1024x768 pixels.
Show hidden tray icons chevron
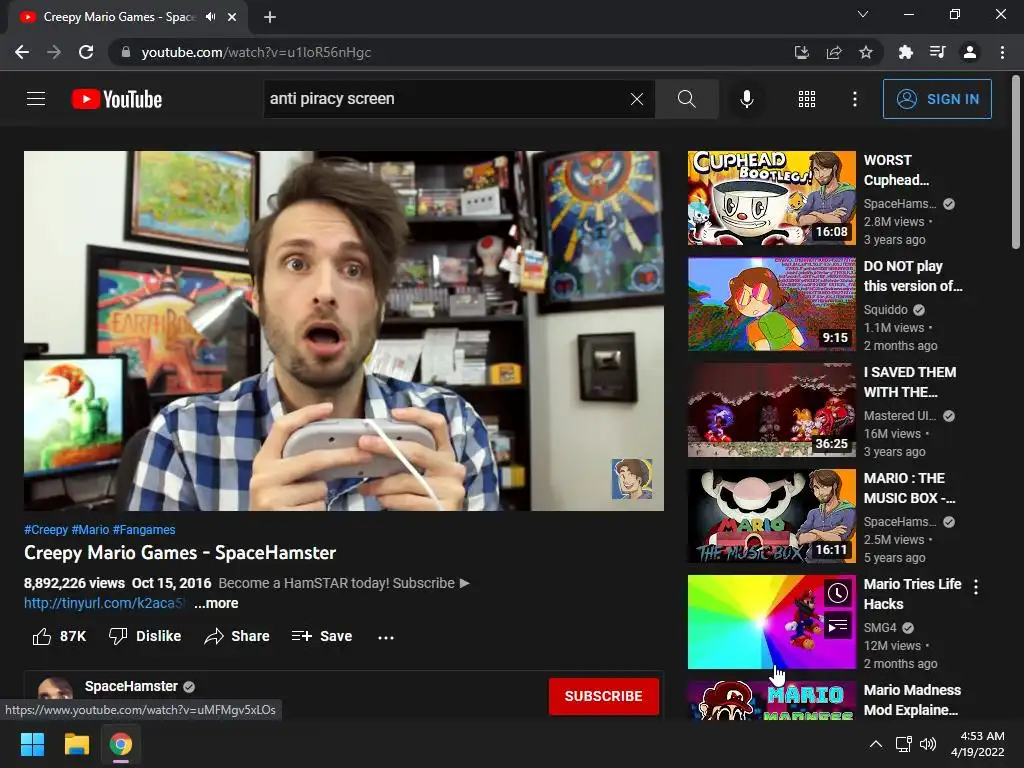point(876,744)
